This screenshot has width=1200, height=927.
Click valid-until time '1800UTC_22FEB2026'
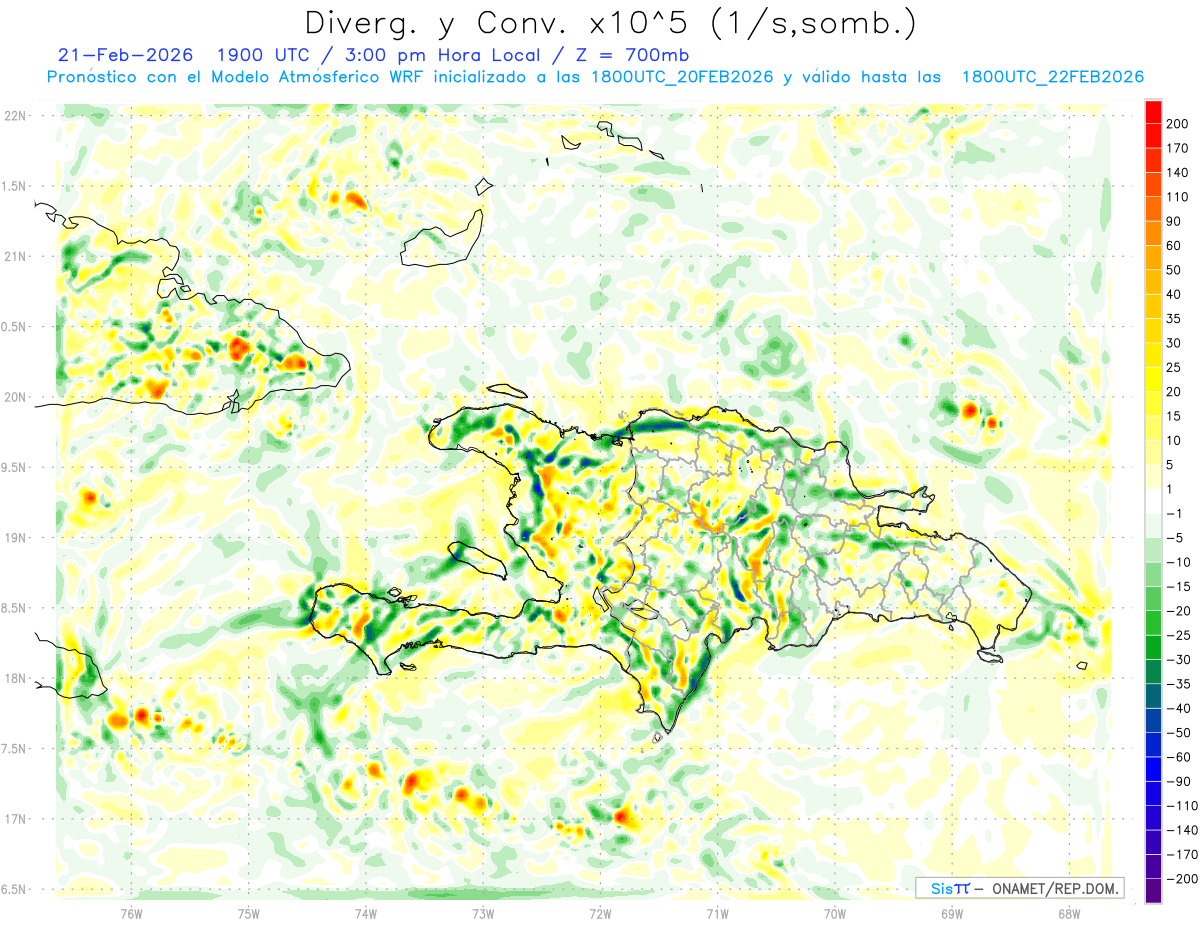tap(1053, 77)
